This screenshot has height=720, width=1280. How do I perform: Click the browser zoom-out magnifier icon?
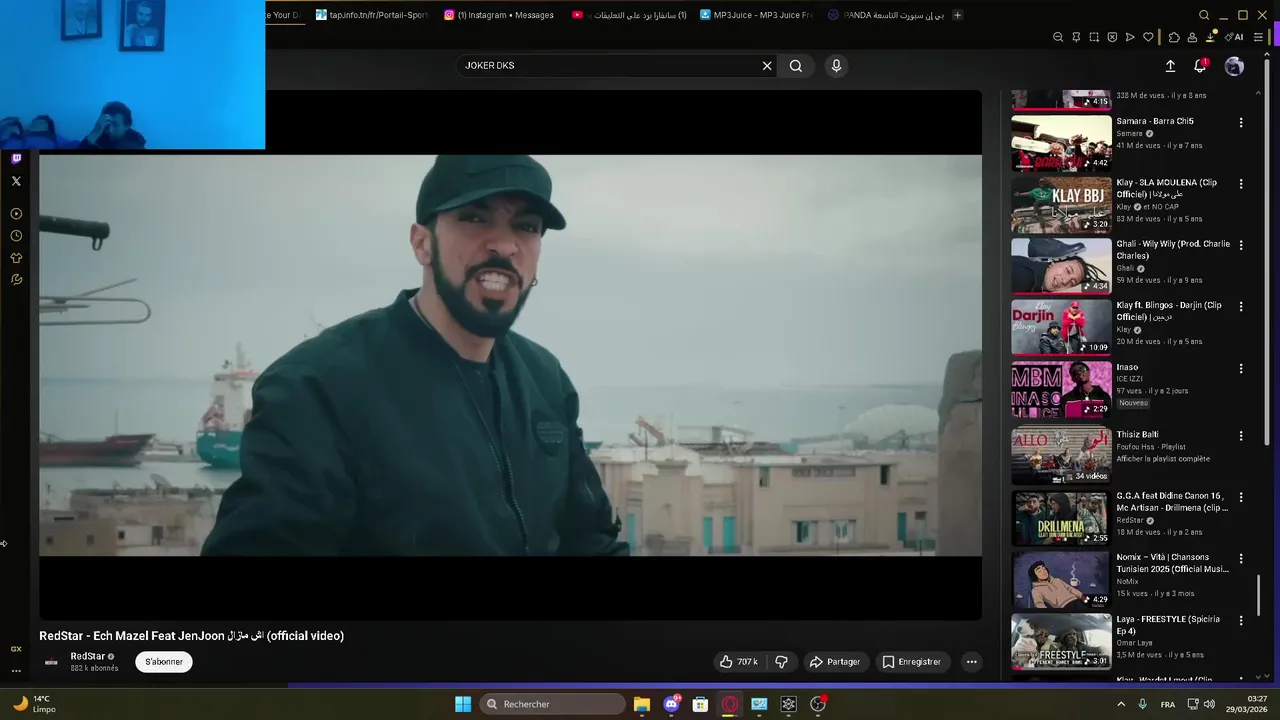click(1058, 37)
